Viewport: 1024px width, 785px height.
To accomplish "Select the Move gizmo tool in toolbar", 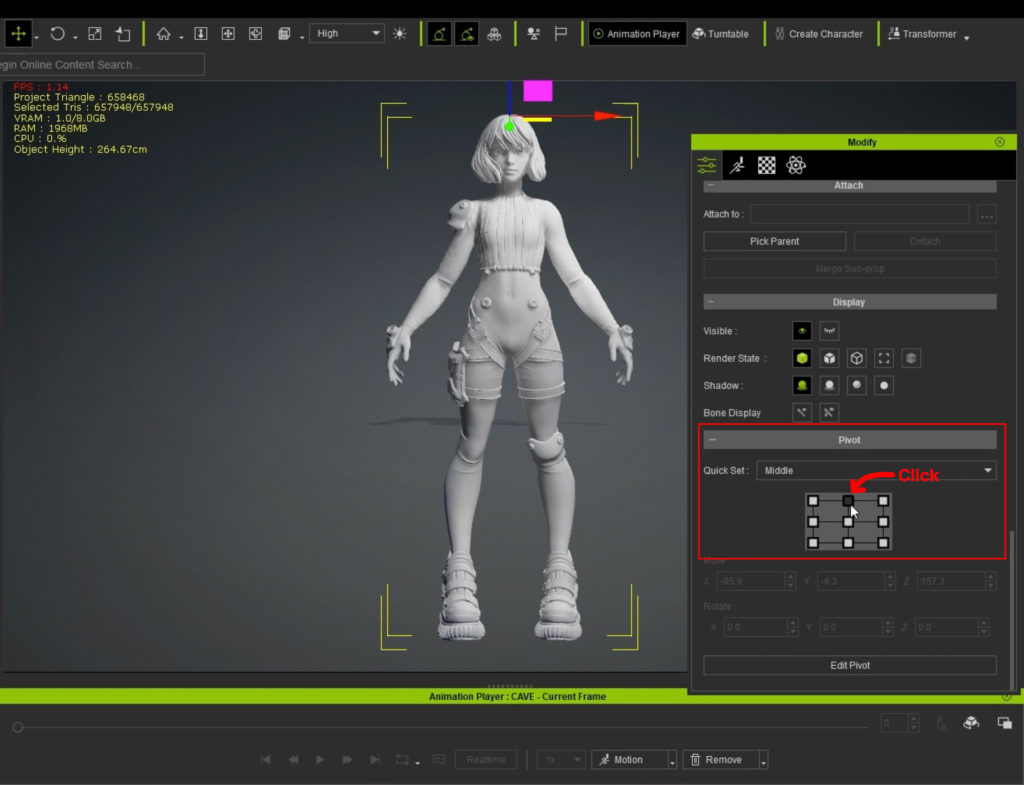I will (x=17, y=34).
